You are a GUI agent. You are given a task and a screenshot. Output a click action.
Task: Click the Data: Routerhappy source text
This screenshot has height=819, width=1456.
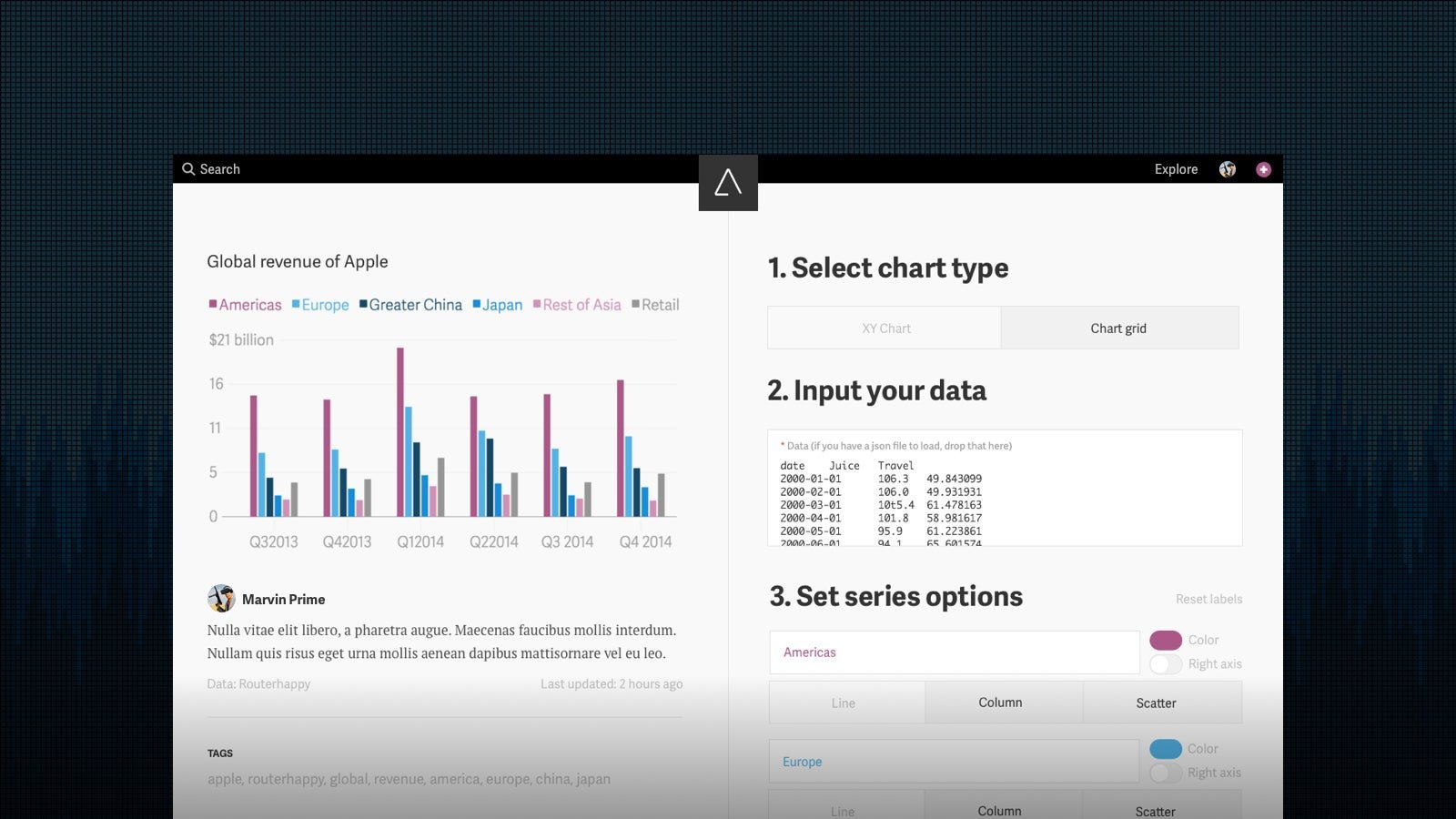(258, 684)
